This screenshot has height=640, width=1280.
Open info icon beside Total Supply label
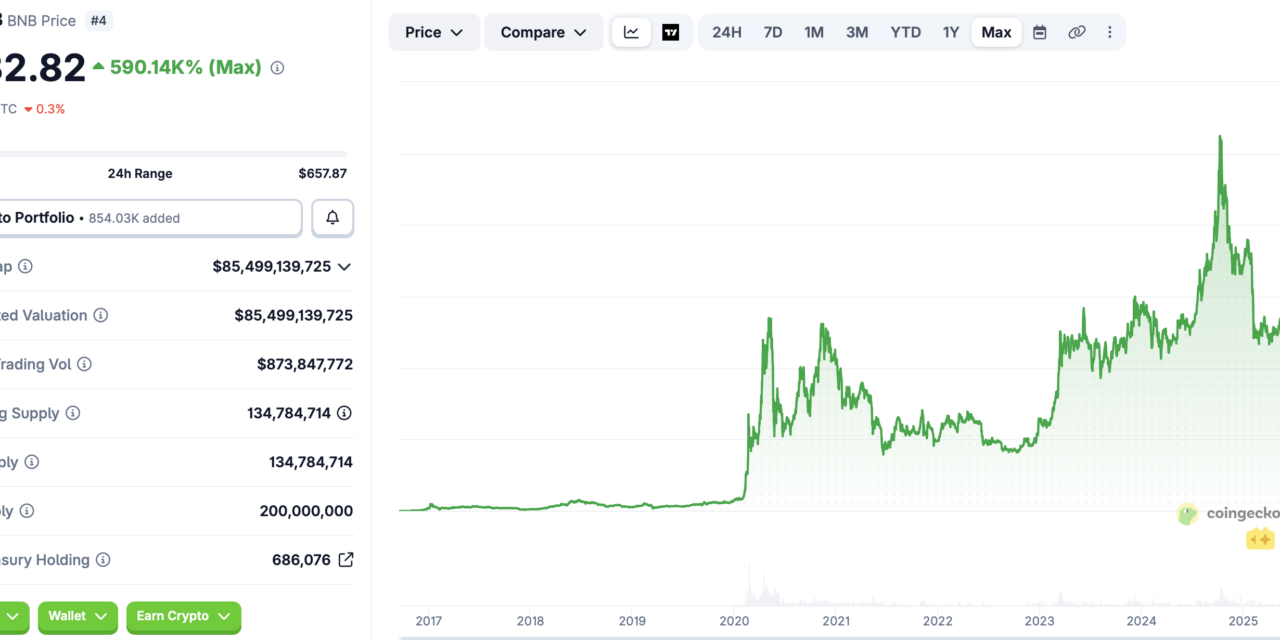click(x=32, y=462)
